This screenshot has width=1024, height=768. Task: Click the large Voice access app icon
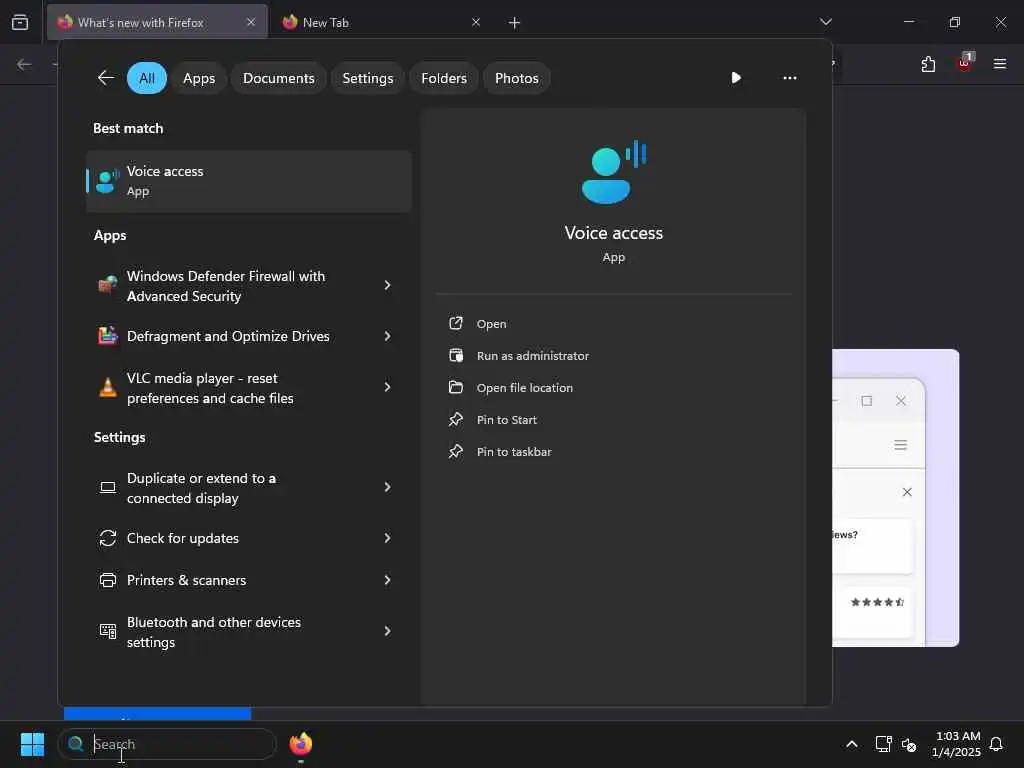tap(613, 172)
